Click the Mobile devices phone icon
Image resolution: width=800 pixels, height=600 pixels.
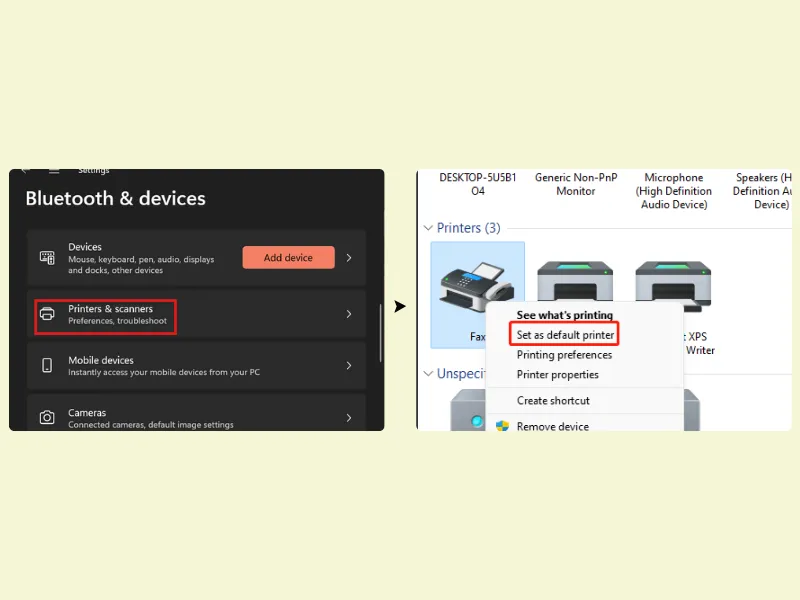pyautogui.click(x=47, y=366)
